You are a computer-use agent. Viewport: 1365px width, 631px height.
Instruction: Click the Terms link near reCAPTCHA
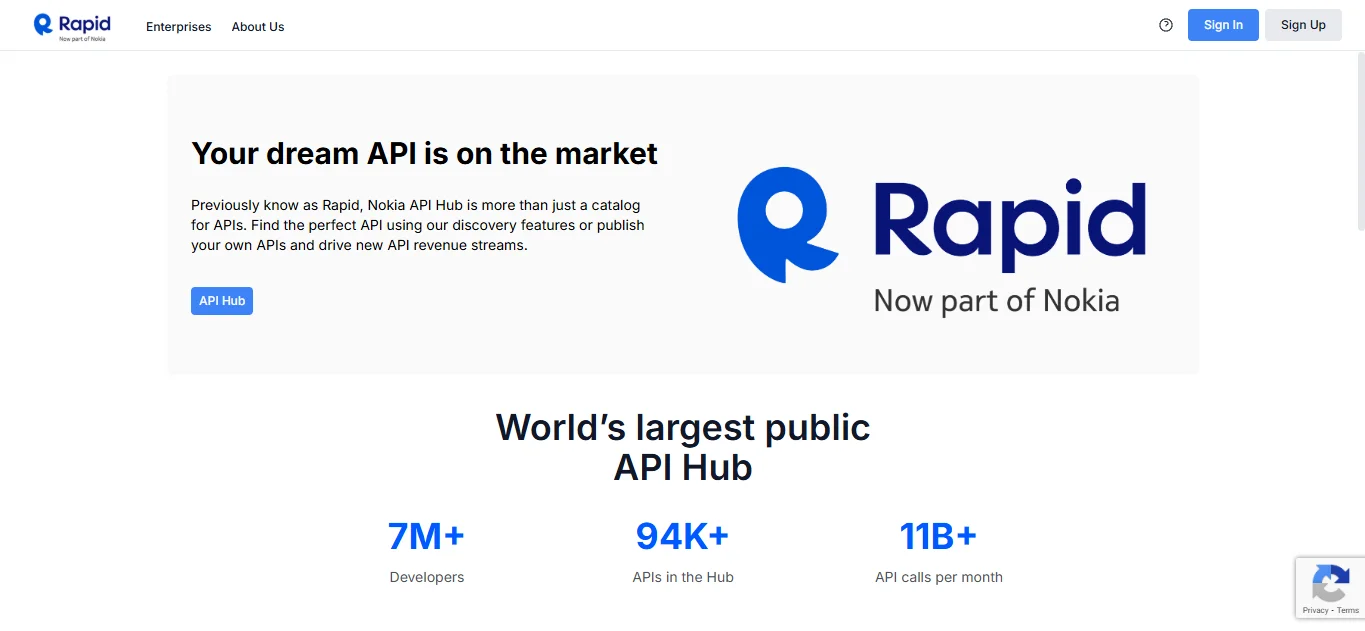click(x=1348, y=610)
